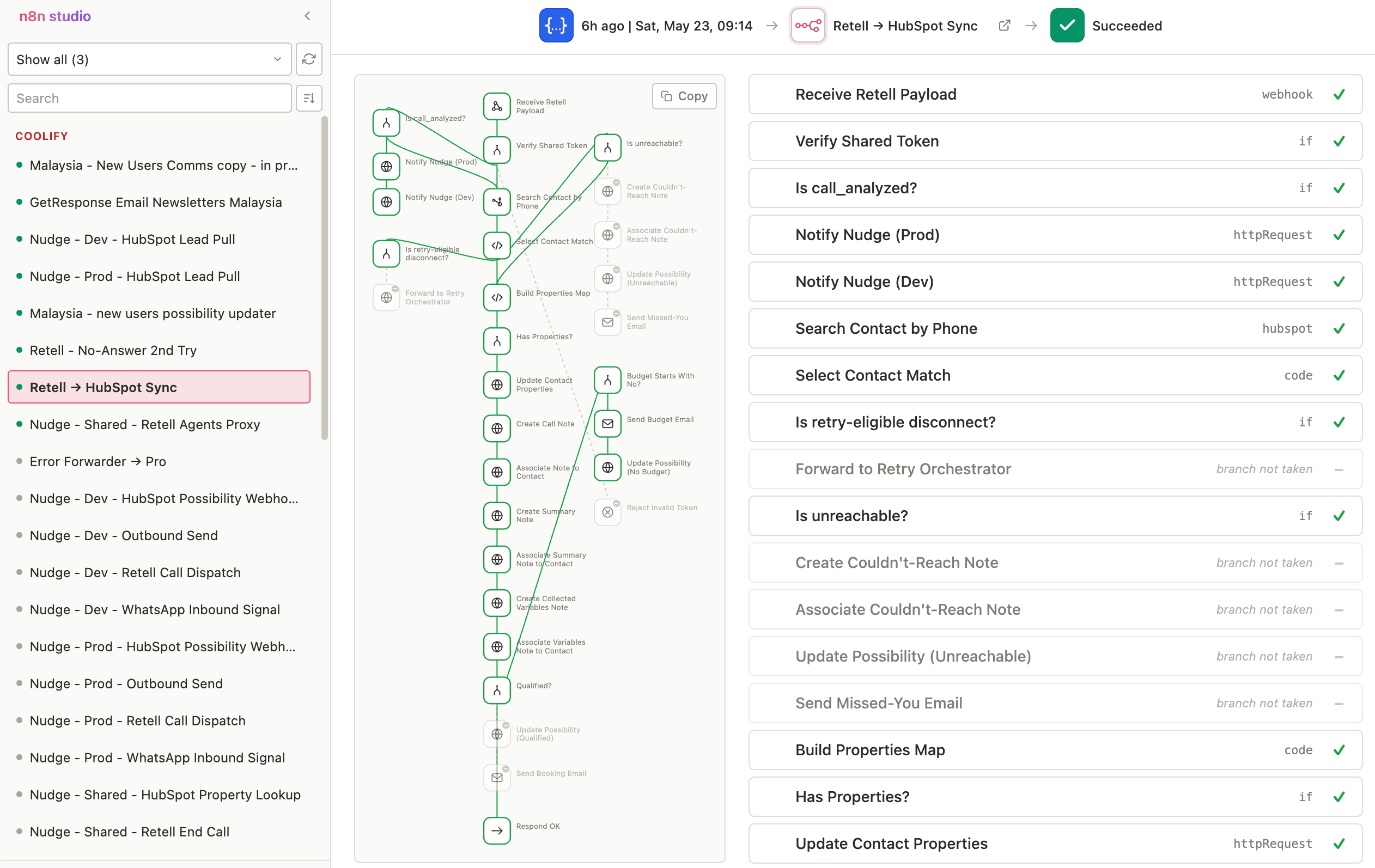Expand the Forward to Retry Orchestrator row
This screenshot has width=1375, height=868.
click(x=1055, y=468)
